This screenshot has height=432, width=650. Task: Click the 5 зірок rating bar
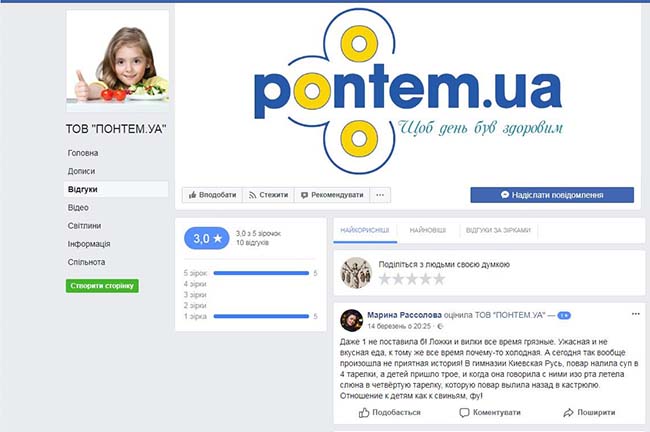262,272
